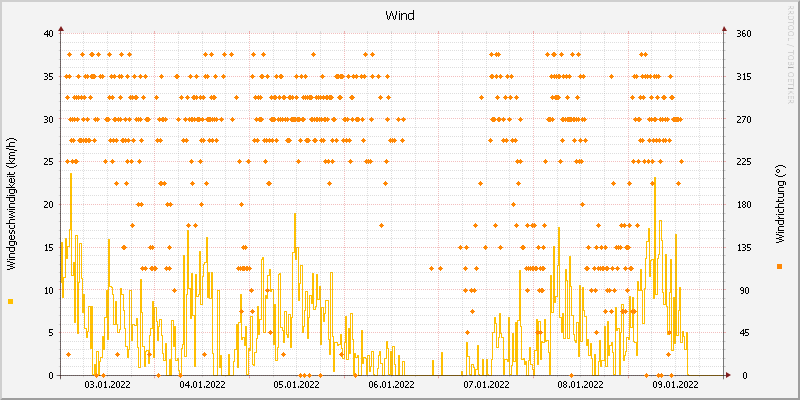The image size is (800, 400).
Task: Click the left axis value 35
Action: [48, 77]
